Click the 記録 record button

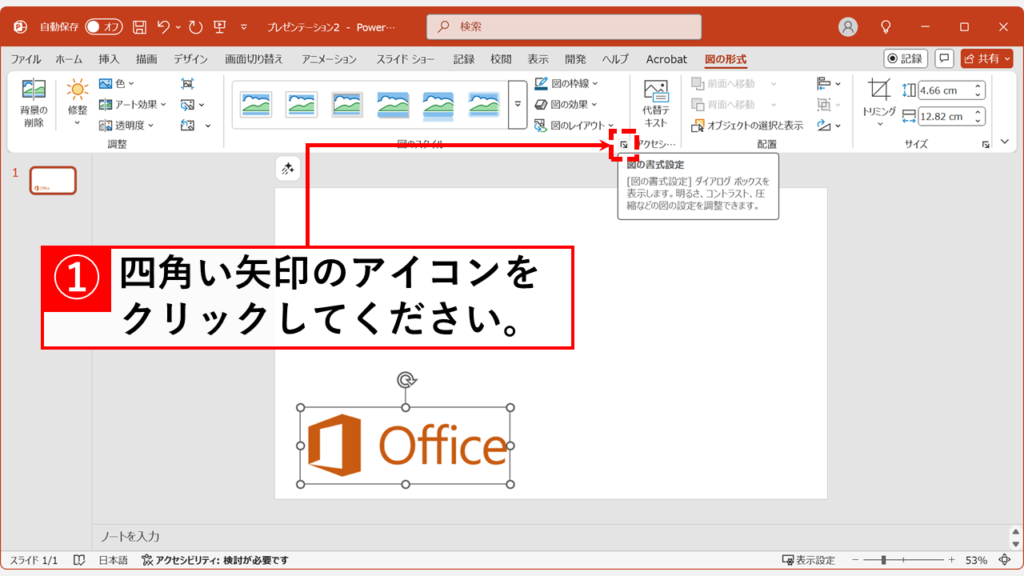(x=906, y=59)
